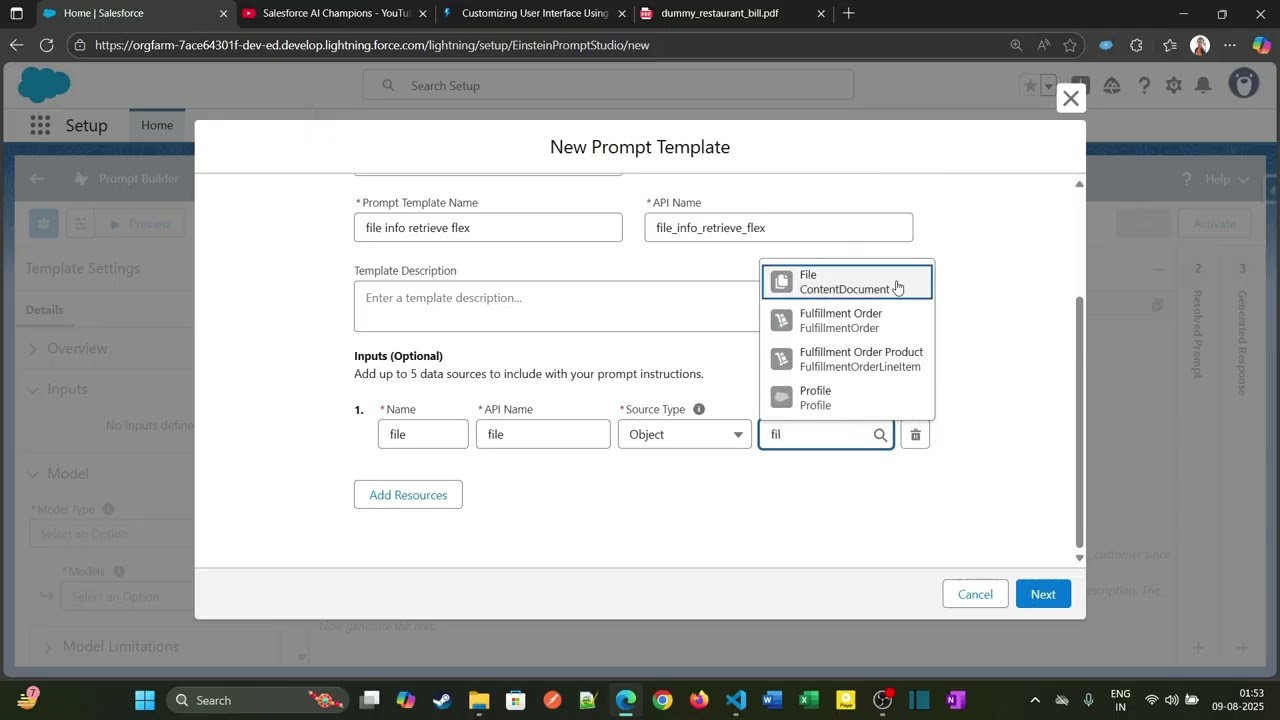Viewport: 1280px width, 720px height.
Task: Open OneNote from the taskbar
Action: click(955, 700)
